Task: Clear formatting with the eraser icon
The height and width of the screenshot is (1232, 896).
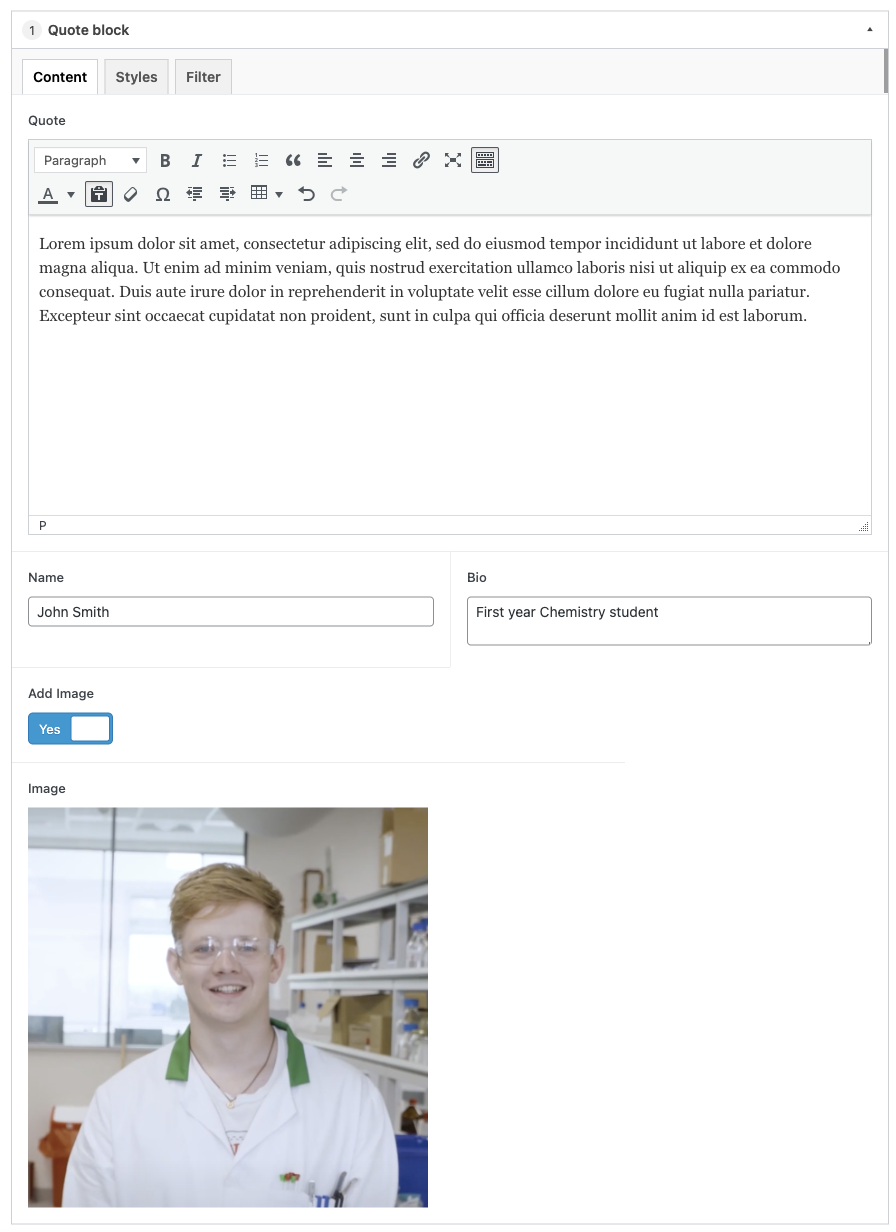Action: 131,194
